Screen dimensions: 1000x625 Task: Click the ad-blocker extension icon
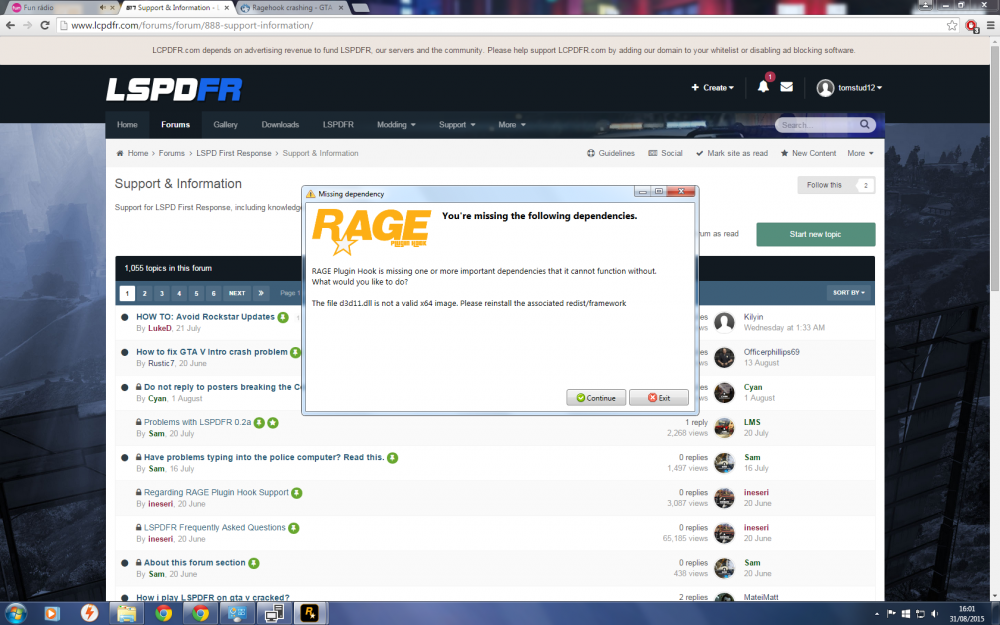click(x=971, y=26)
